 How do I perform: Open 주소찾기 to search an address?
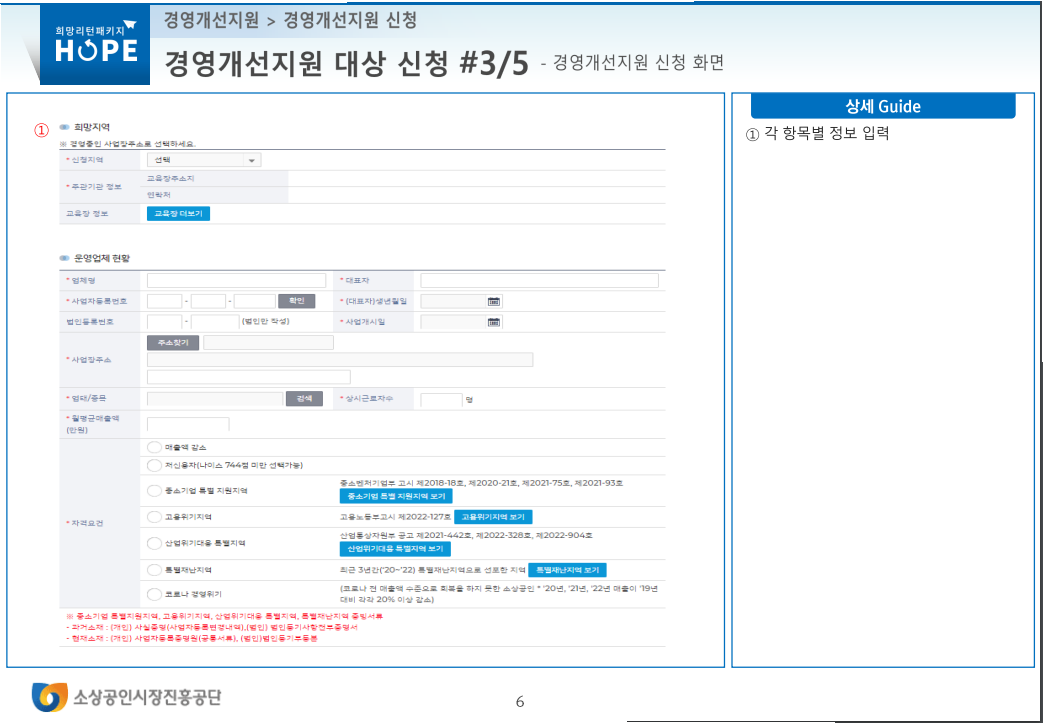point(172,344)
